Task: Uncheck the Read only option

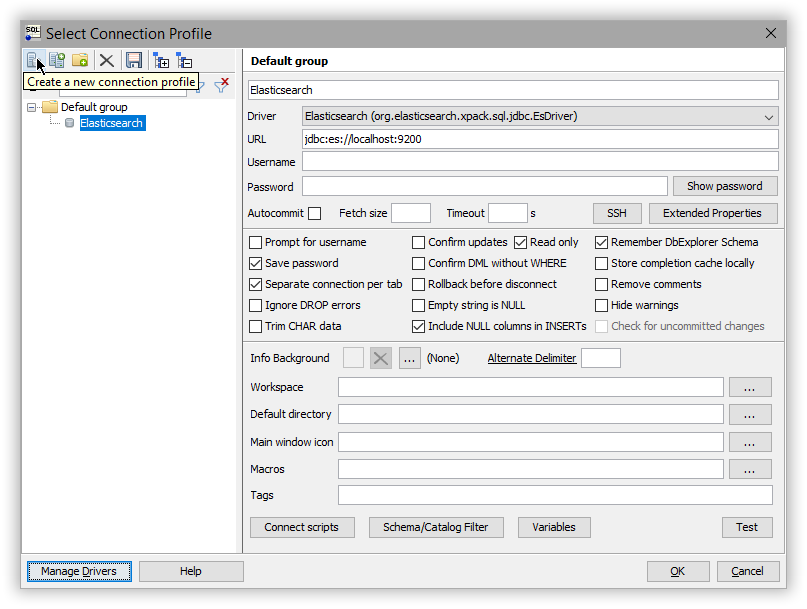Action: [x=521, y=242]
